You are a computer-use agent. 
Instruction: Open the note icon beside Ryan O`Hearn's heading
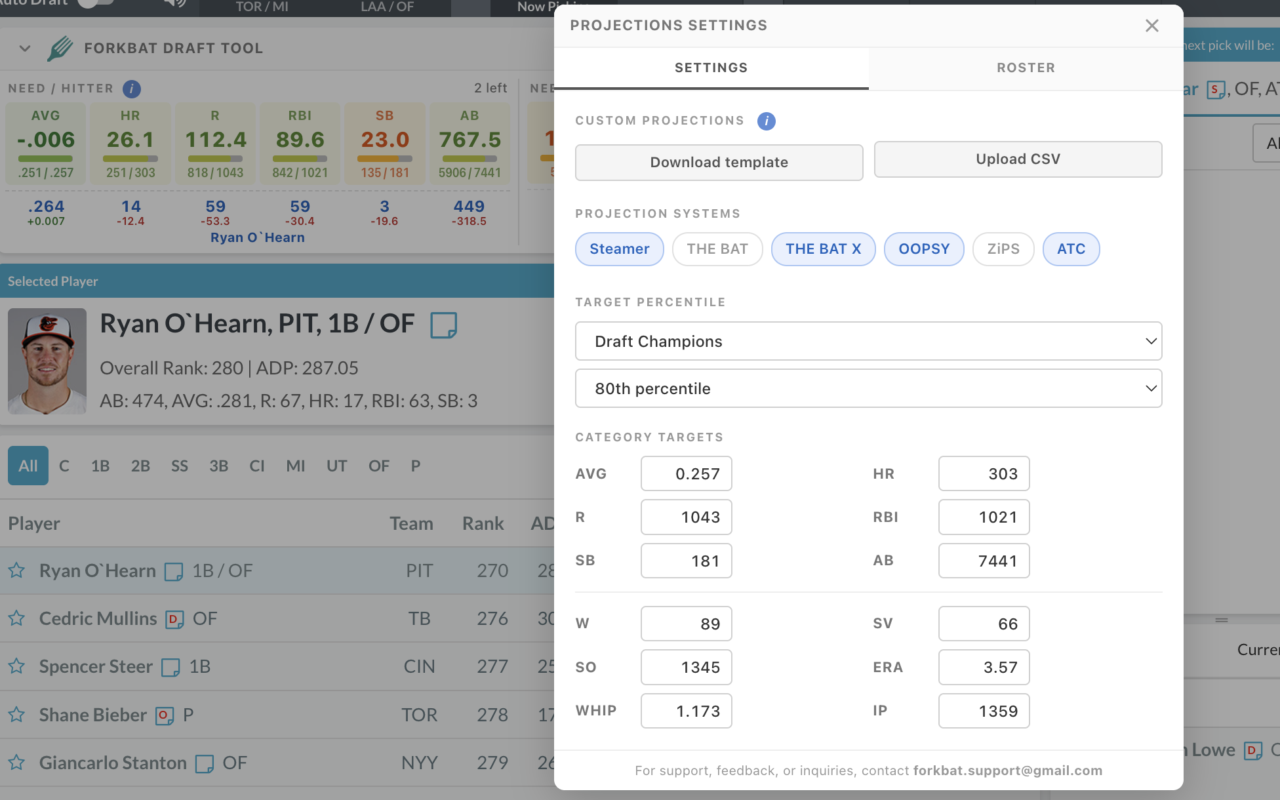click(443, 324)
